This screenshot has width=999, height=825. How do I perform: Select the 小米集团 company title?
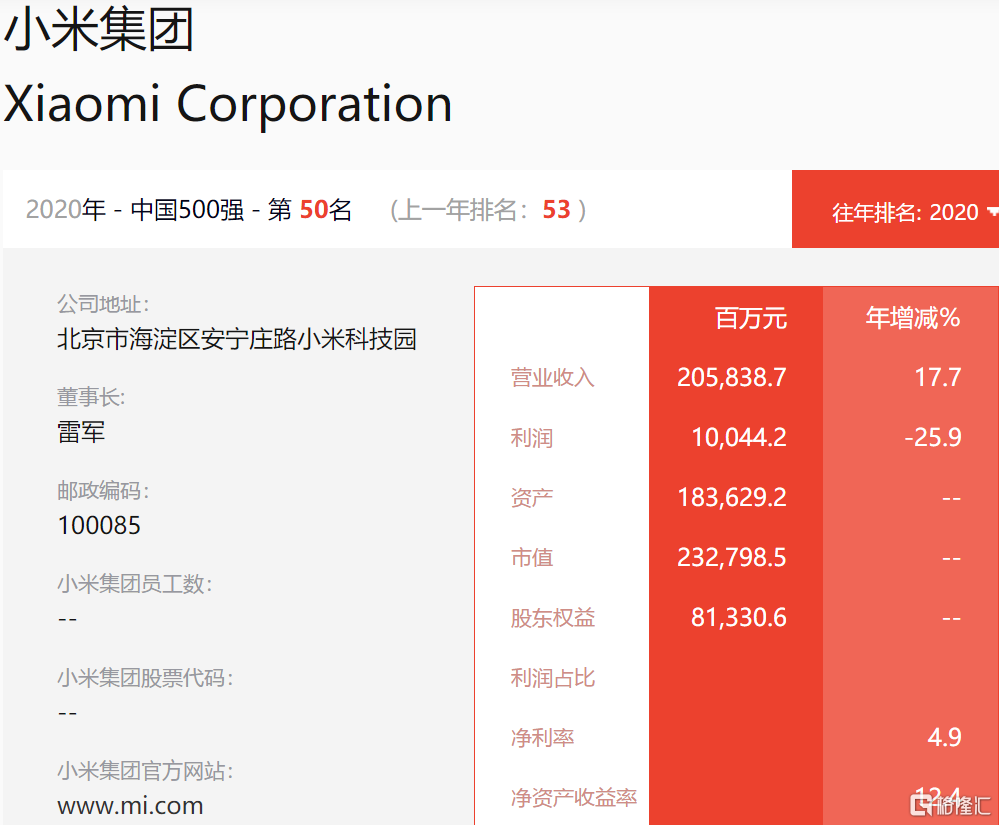[x=99, y=29]
